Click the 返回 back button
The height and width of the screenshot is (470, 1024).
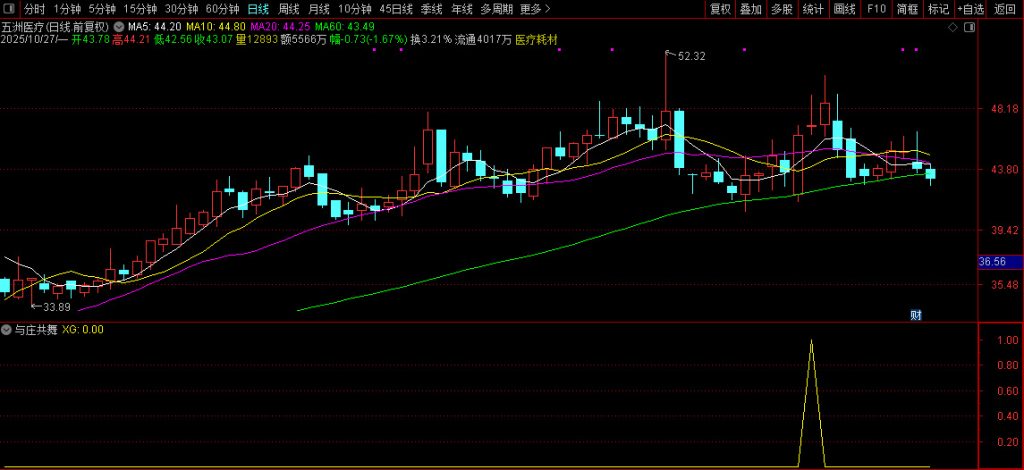1004,9
